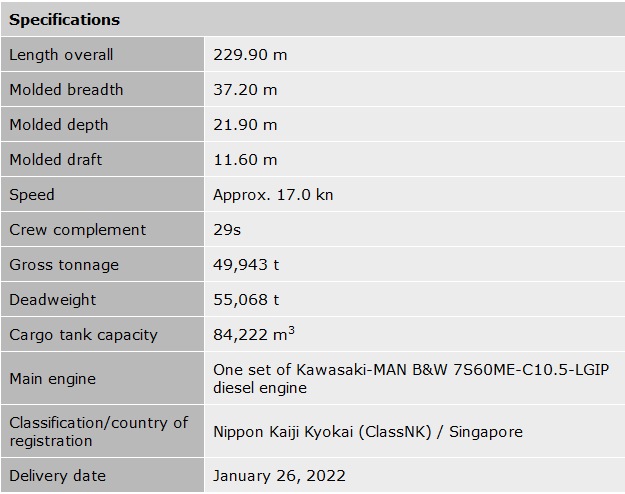The height and width of the screenshot is (494, 625).
Task: Select the Molded breadth label
Action: pos(66,90)
